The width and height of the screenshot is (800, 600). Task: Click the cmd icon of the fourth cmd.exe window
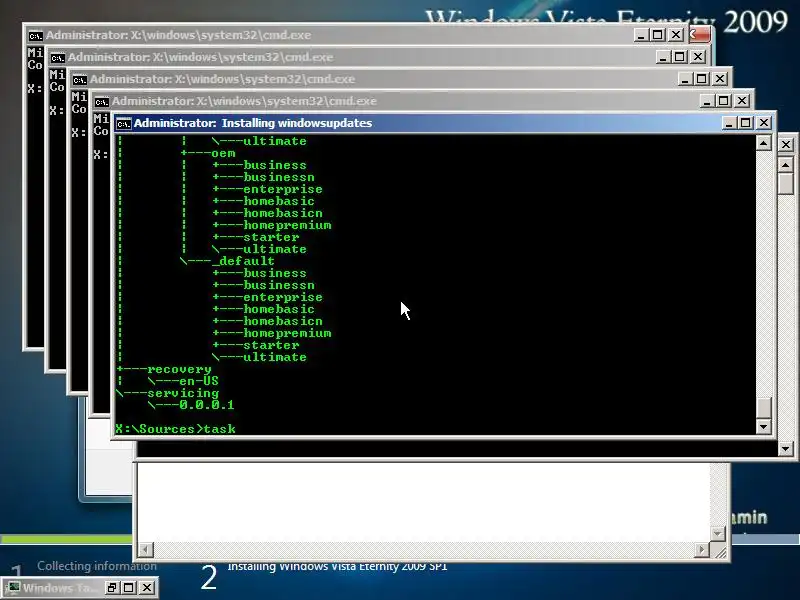tap(101, 102)
